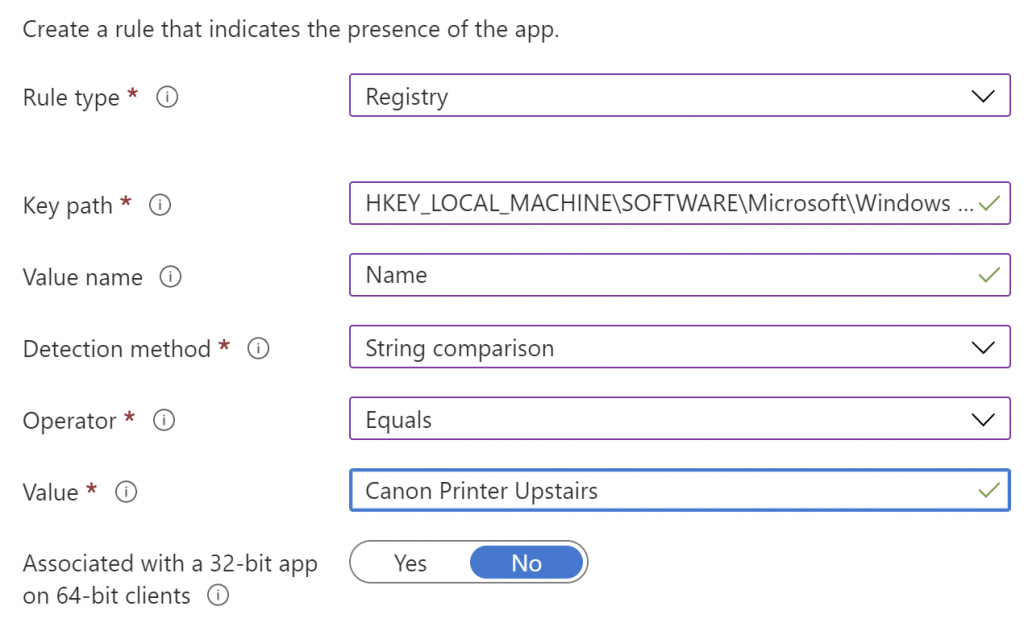Open the Operator Equals dropdown

(x=680, y=419)
